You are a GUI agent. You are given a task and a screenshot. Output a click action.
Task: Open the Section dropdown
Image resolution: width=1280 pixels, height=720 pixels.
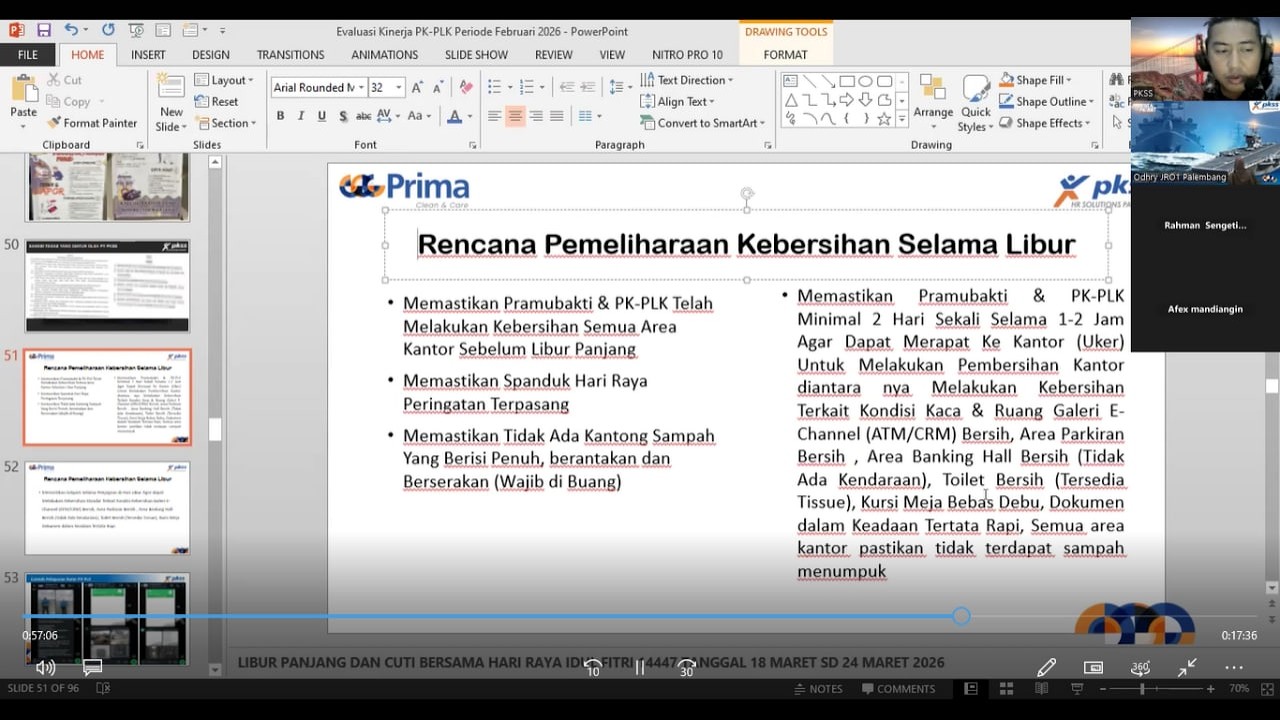(x=226, y=123)
